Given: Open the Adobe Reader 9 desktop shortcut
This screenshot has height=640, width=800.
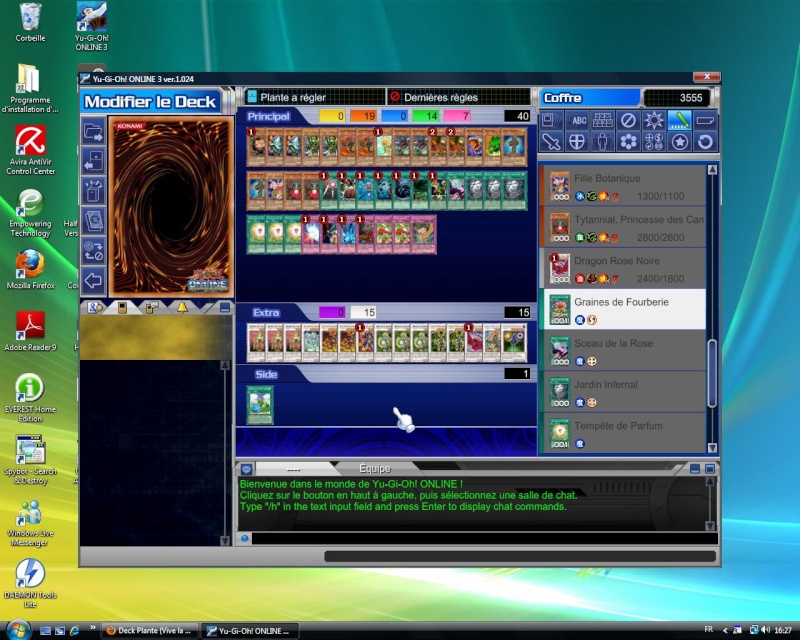Looking at the screenshot, I should (30, 331).
